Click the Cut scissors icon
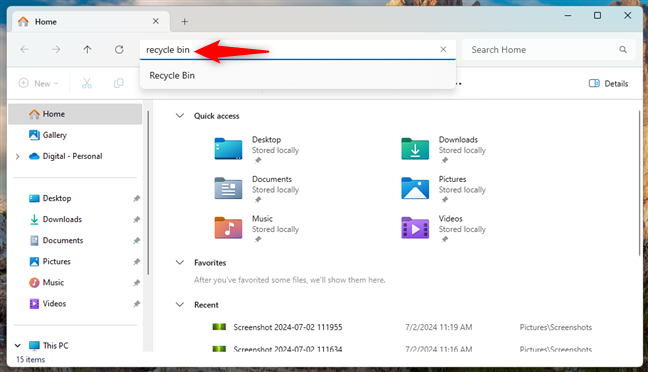 point(87,83)
